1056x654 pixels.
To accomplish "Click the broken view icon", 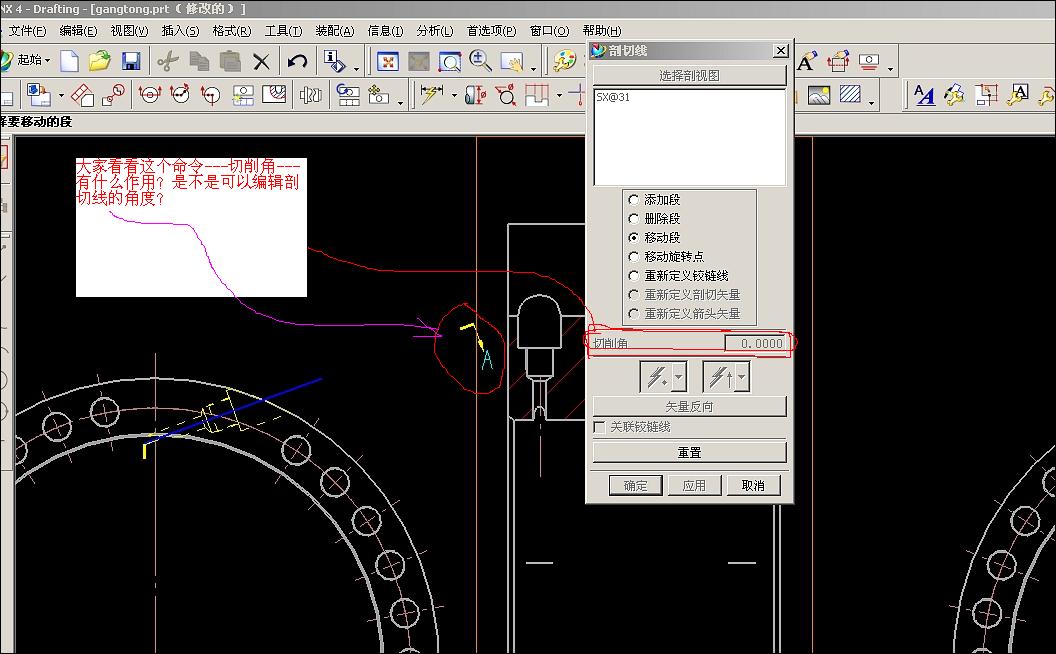I will pos(310,95).
